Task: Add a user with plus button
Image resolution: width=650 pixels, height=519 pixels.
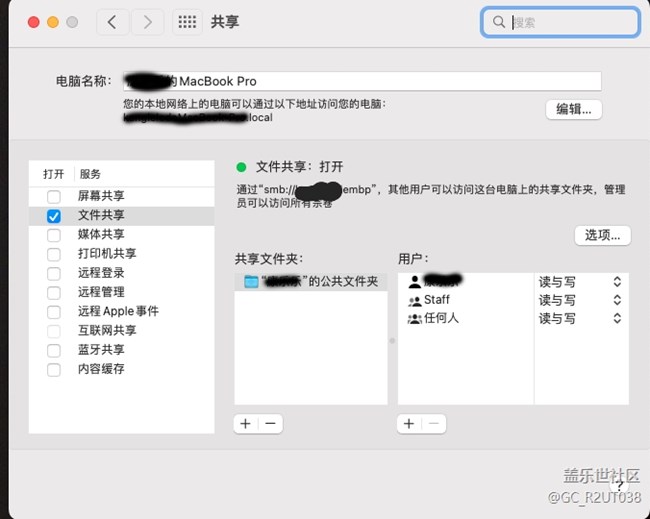Action: pyautogui.click(x=409, y=424)
